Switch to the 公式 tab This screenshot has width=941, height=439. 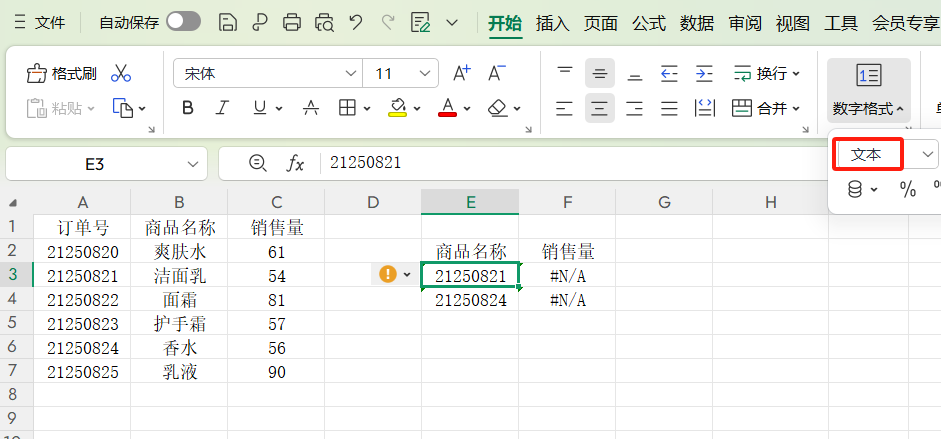[649, 23]
